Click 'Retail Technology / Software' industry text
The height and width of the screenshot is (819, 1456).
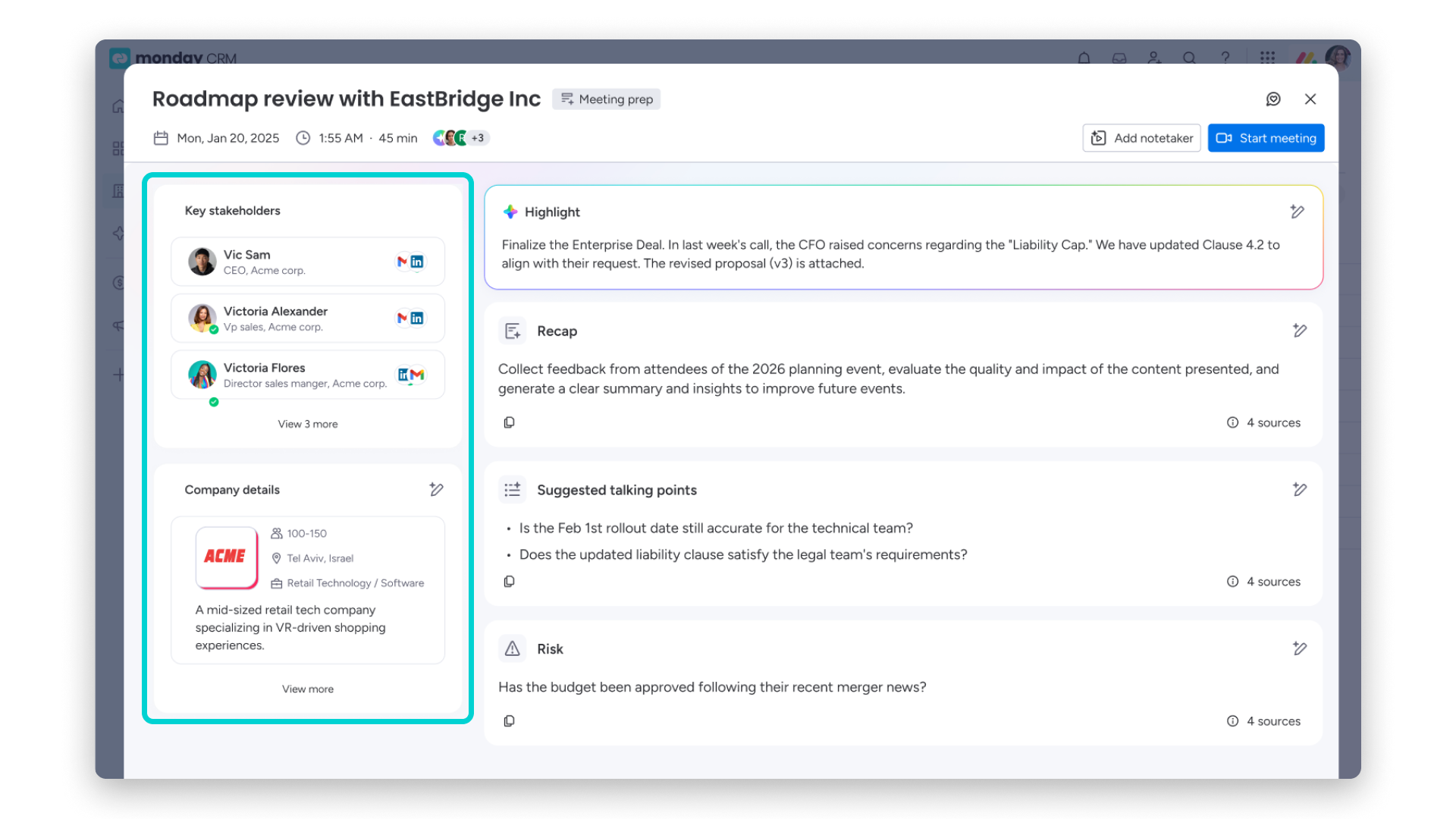pyautogui.click(x=356, y=583)
